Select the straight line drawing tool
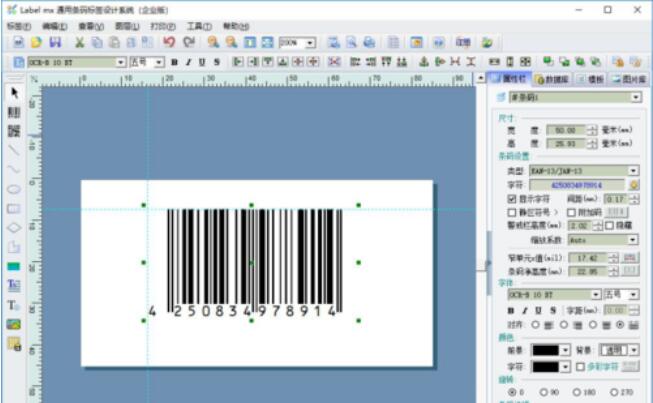The image size is (653, 403). point(14,150)
